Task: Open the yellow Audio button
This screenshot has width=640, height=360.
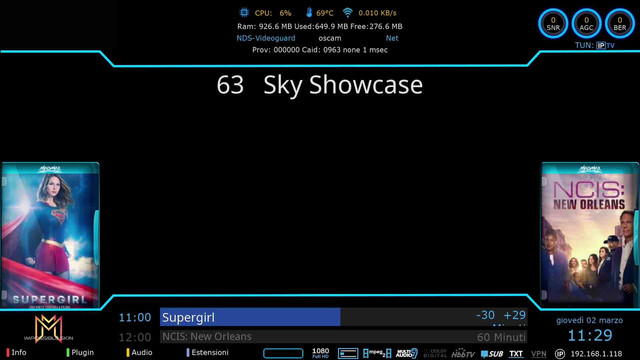Action: 139,353
